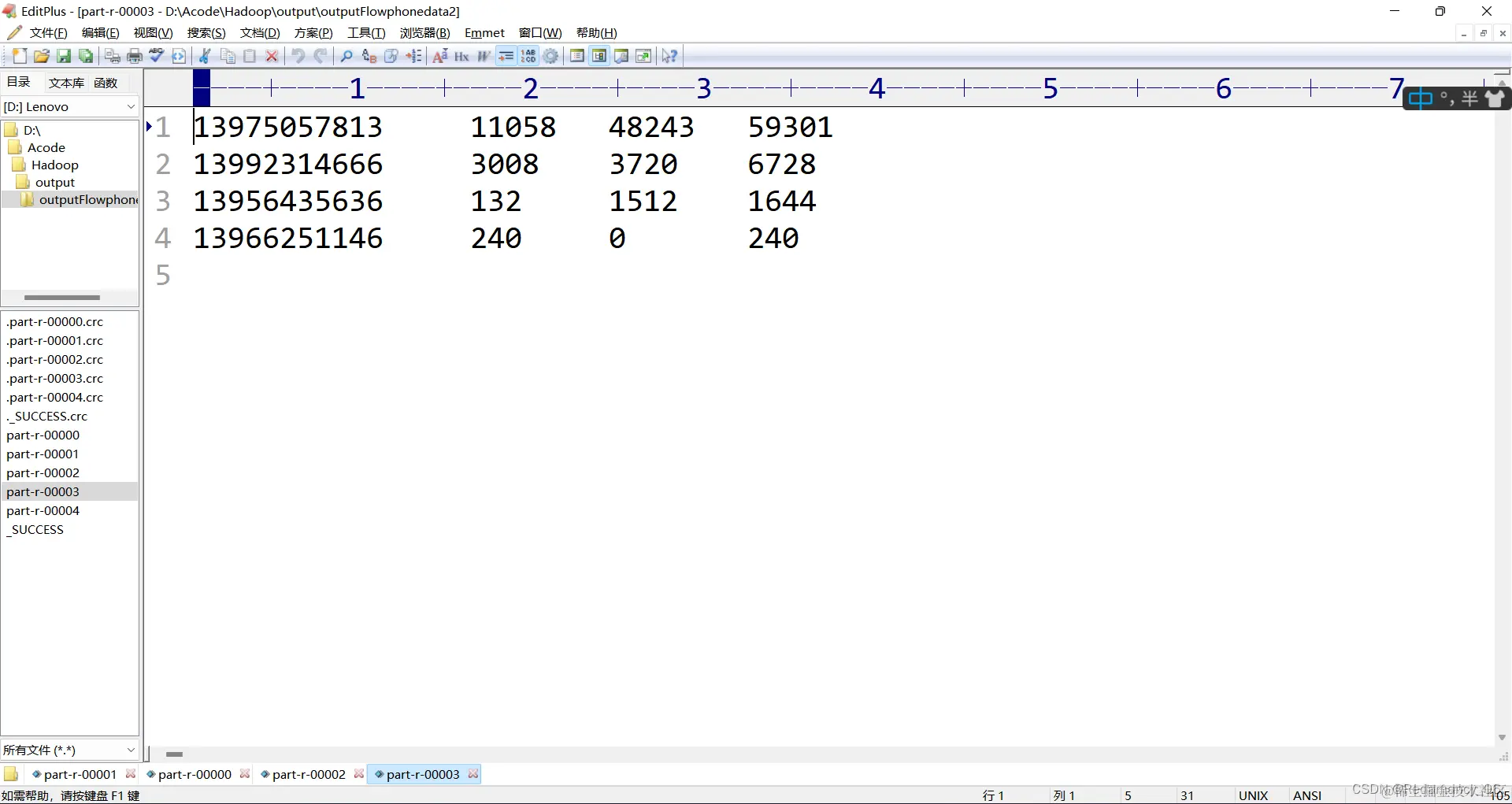Screen dimensions: 1512x804
Task: Close the part-r-00001 document tab
Action: pos(131,774)
